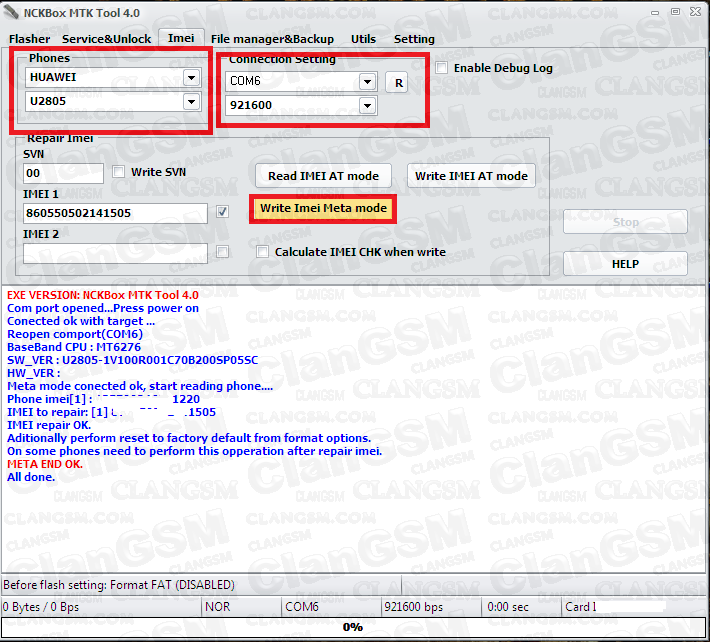Open the Setting tab
Image resolution: width=710 pixels, height=642 pixels.
tap(414, 39)
